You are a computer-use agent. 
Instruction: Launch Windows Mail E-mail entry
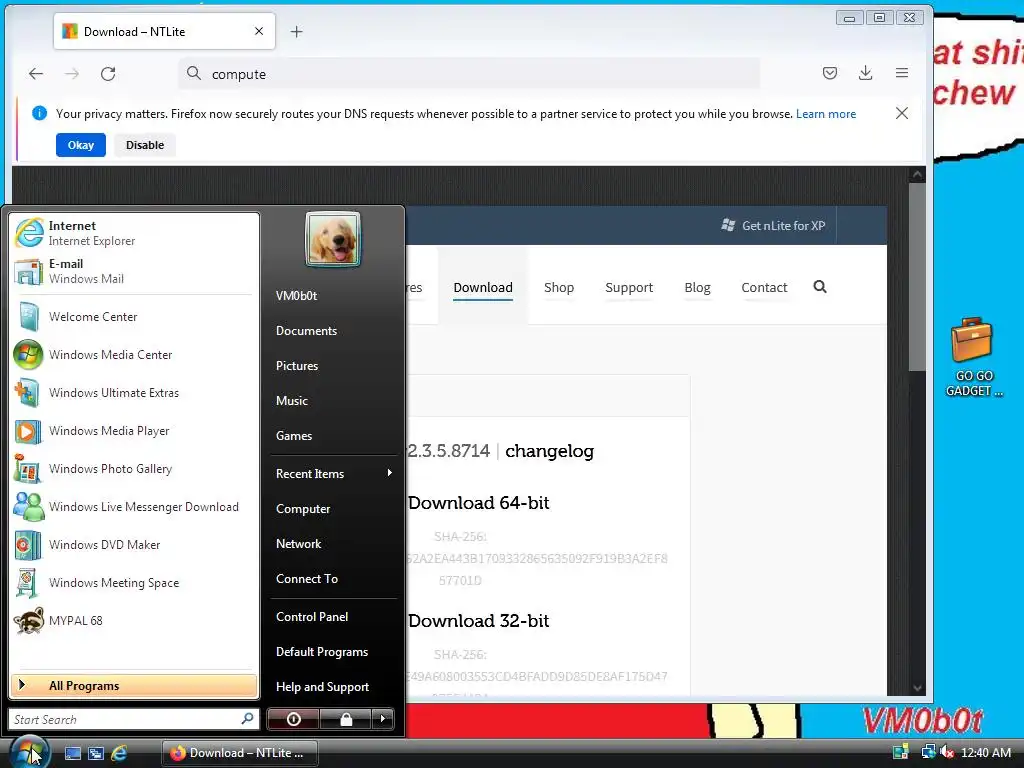(134, 271)
